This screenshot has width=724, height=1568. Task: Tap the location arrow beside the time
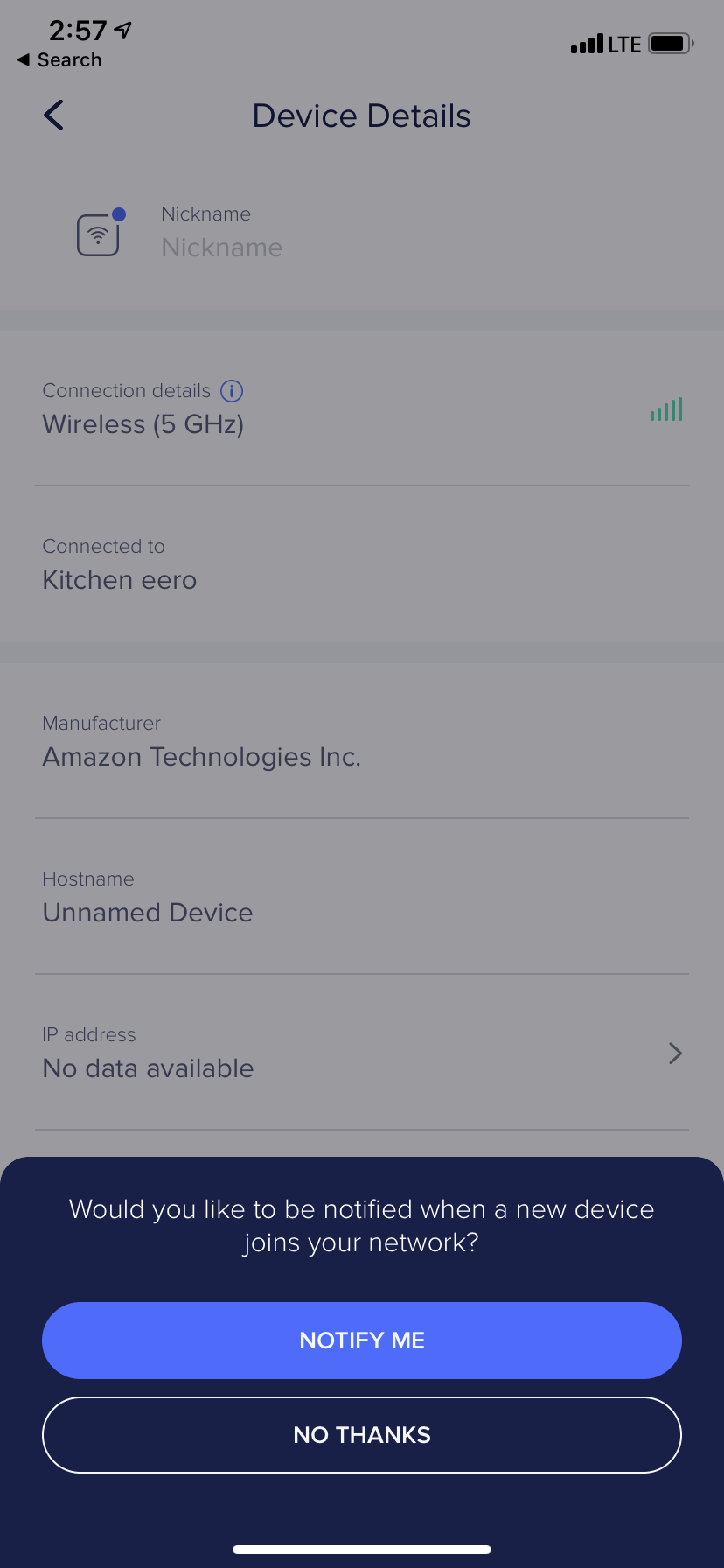coord(123,31)
